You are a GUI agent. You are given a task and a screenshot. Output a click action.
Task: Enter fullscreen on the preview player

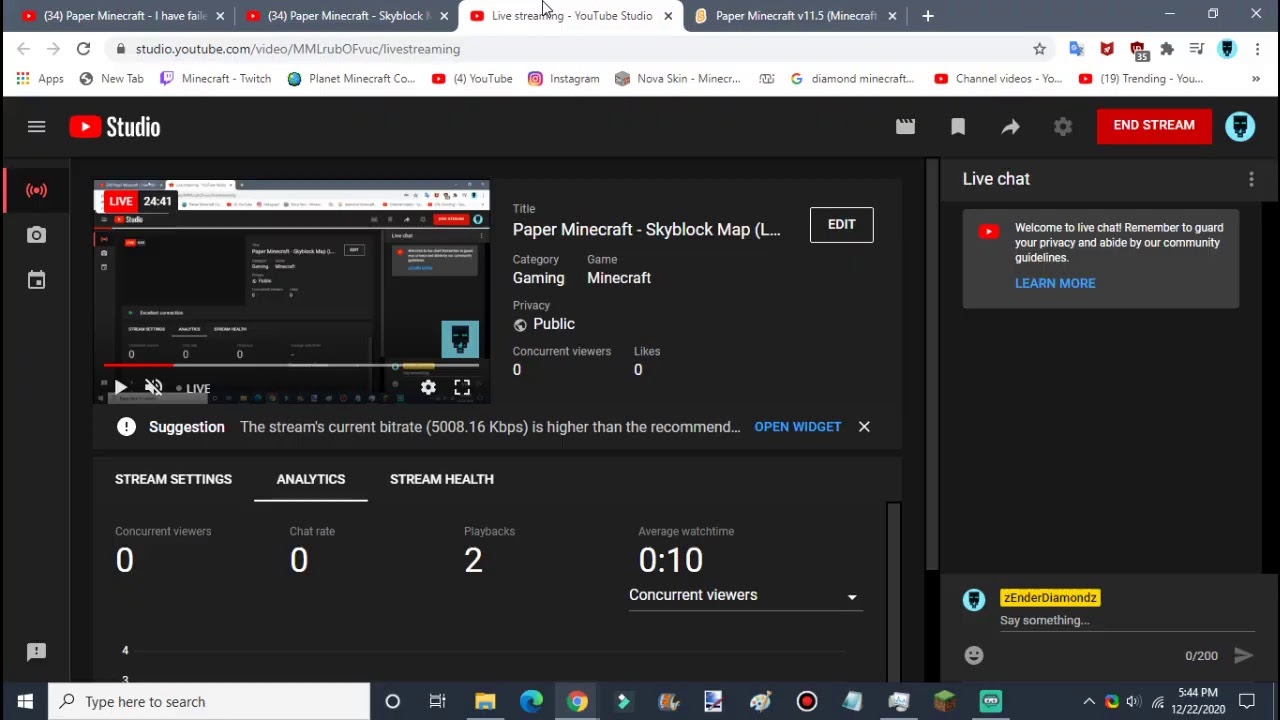coord(462,387)
